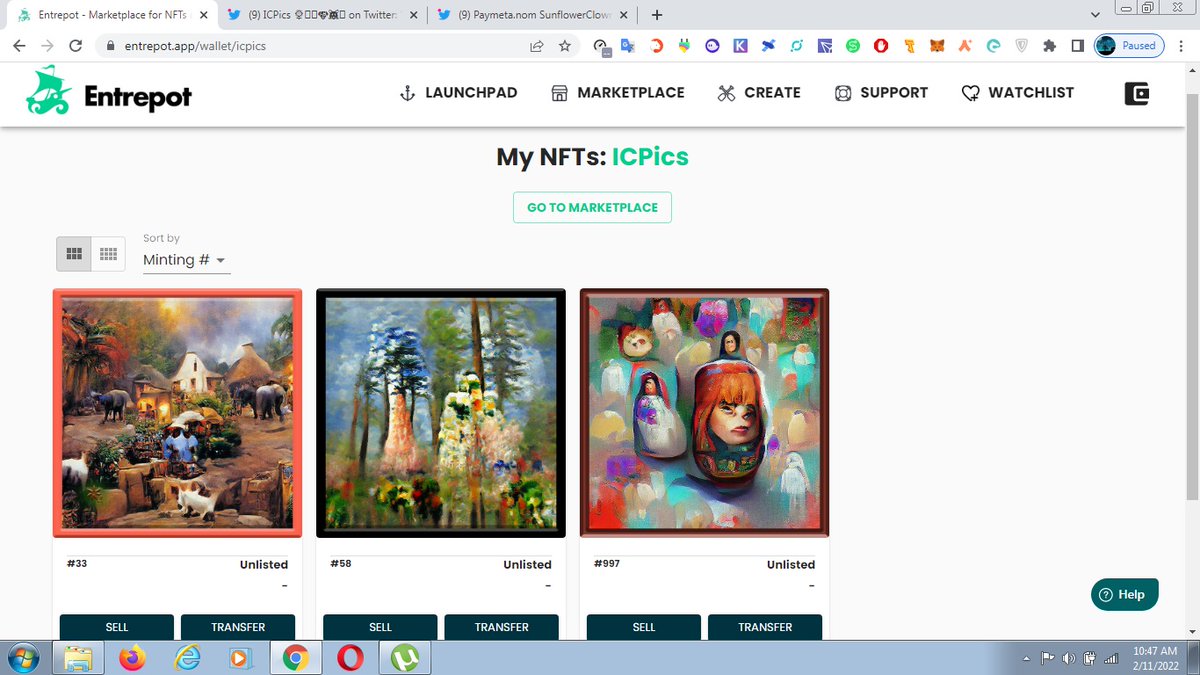Viewport: 1200px width, 675px height.
Task: Toggle the browser side panel
Action: click(x=1077, y=46)
